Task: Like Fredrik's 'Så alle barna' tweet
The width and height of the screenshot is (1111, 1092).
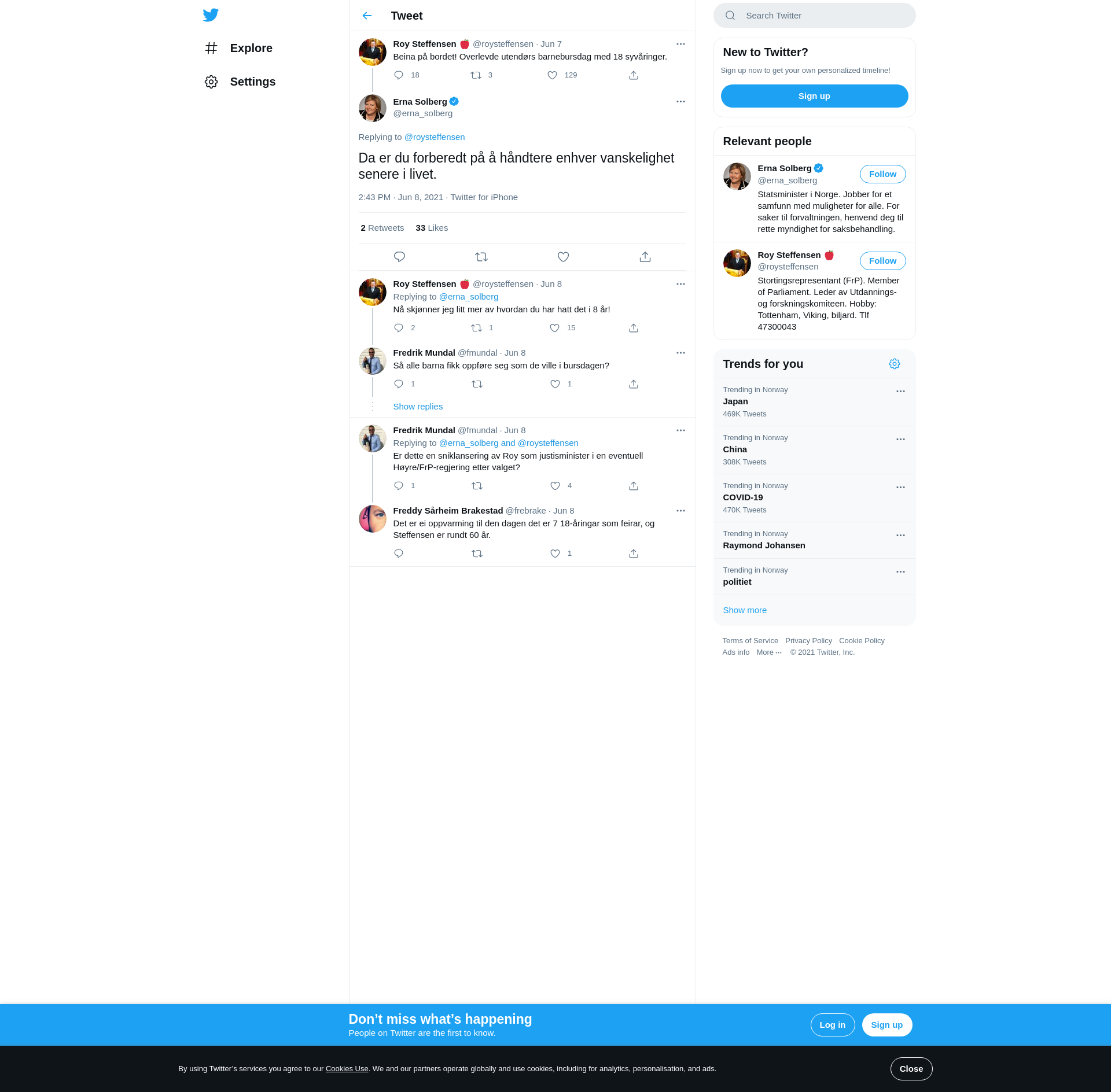Action: pyautogui.click(x=555, y=384)
